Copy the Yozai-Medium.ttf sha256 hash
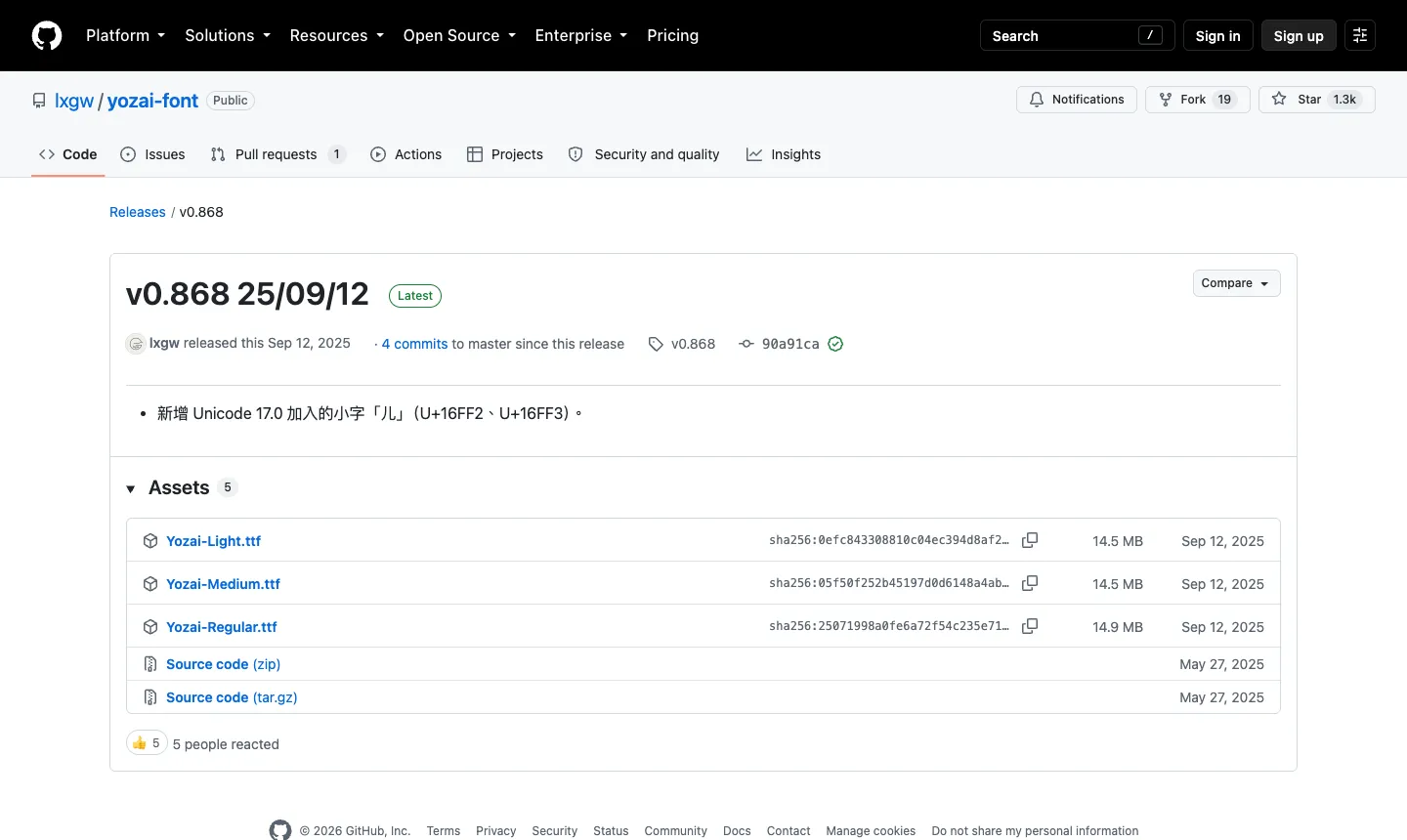 click(1030, 583)
